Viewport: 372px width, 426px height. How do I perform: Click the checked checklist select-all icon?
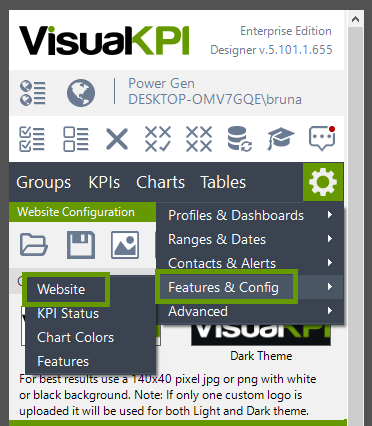pyautogui.click(x=32, y=139)
